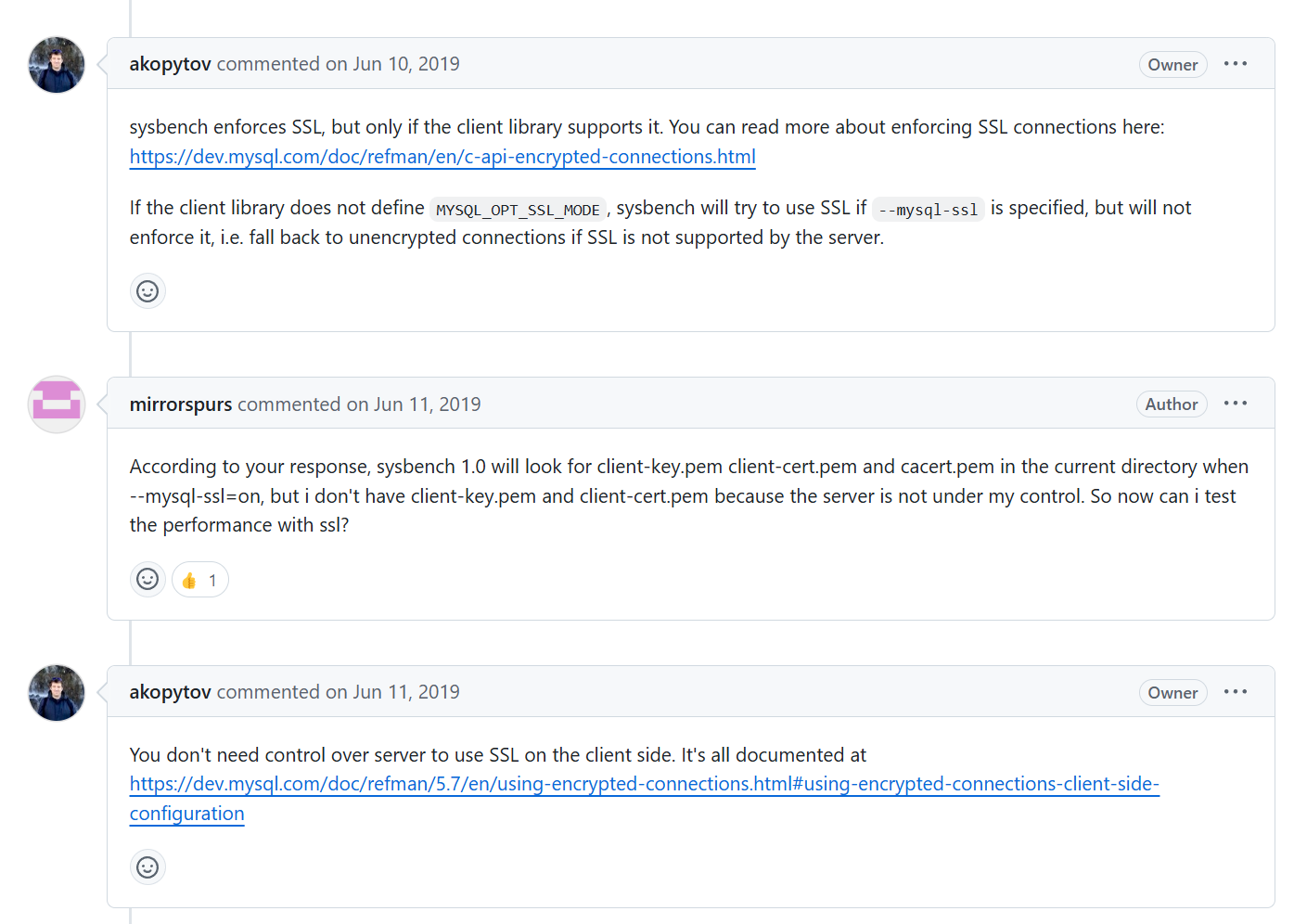Click the Owner badge on the last comment
This screenshot has width=1294, height=924.
pos(1172,693)
